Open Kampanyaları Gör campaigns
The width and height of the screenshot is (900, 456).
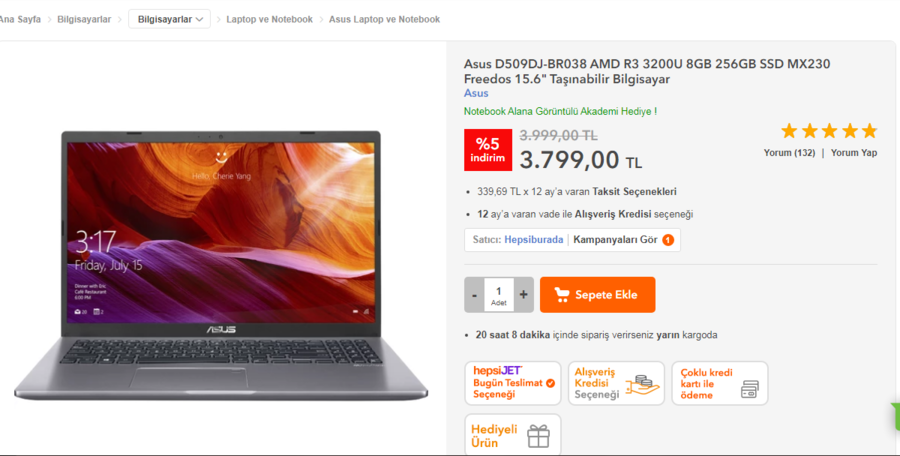(615, 239)
